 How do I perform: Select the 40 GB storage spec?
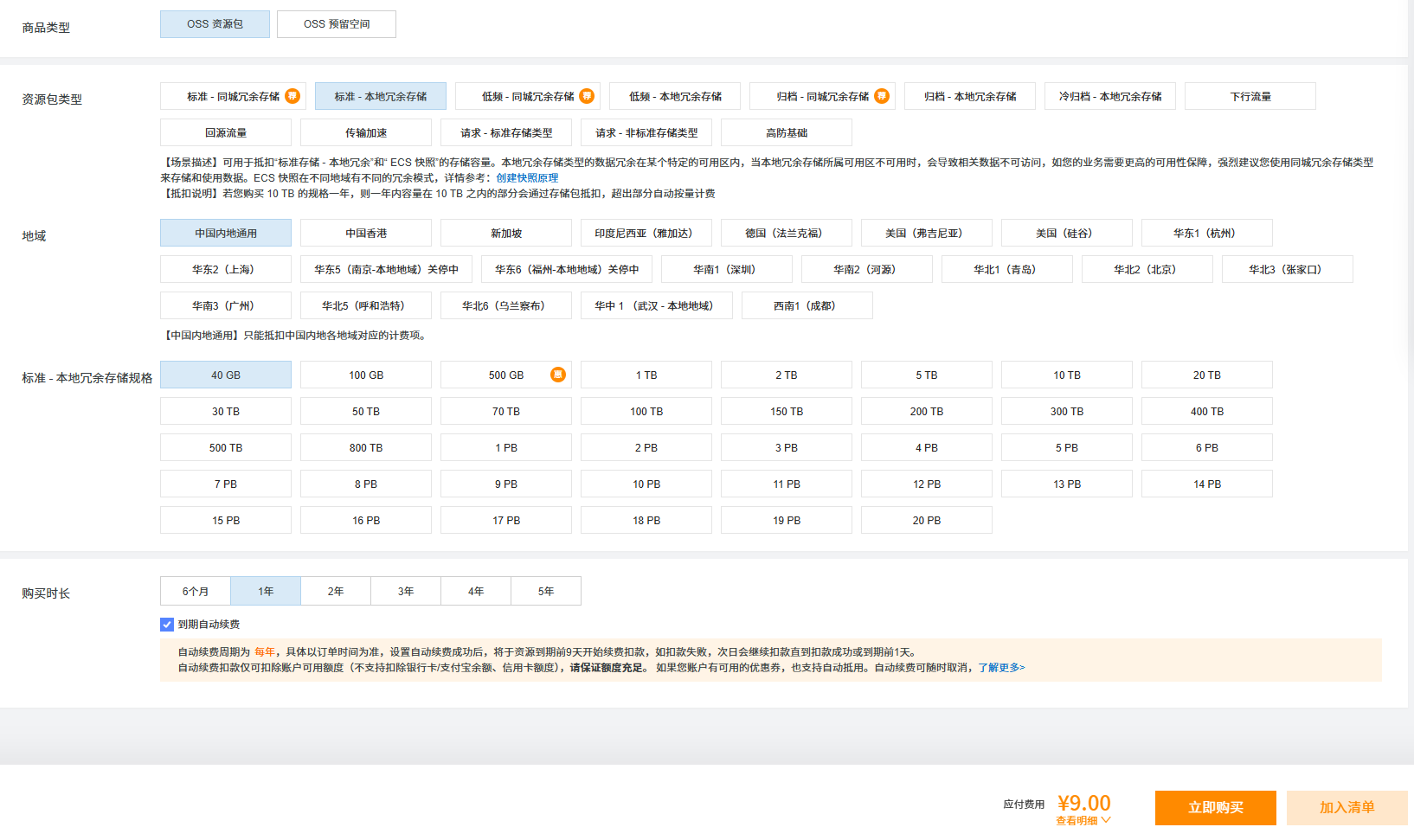click(226, 375)
